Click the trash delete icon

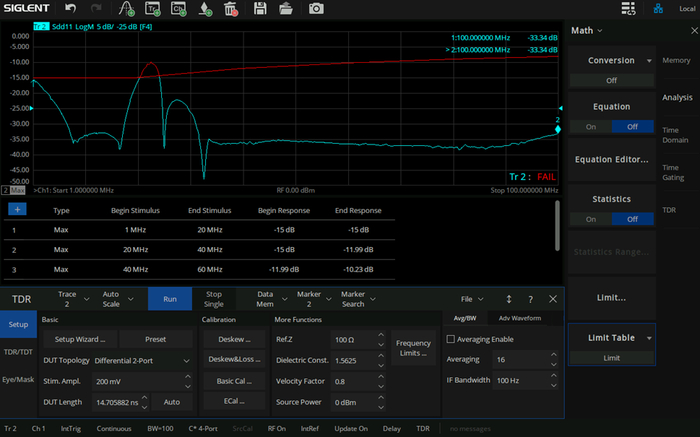230,8
